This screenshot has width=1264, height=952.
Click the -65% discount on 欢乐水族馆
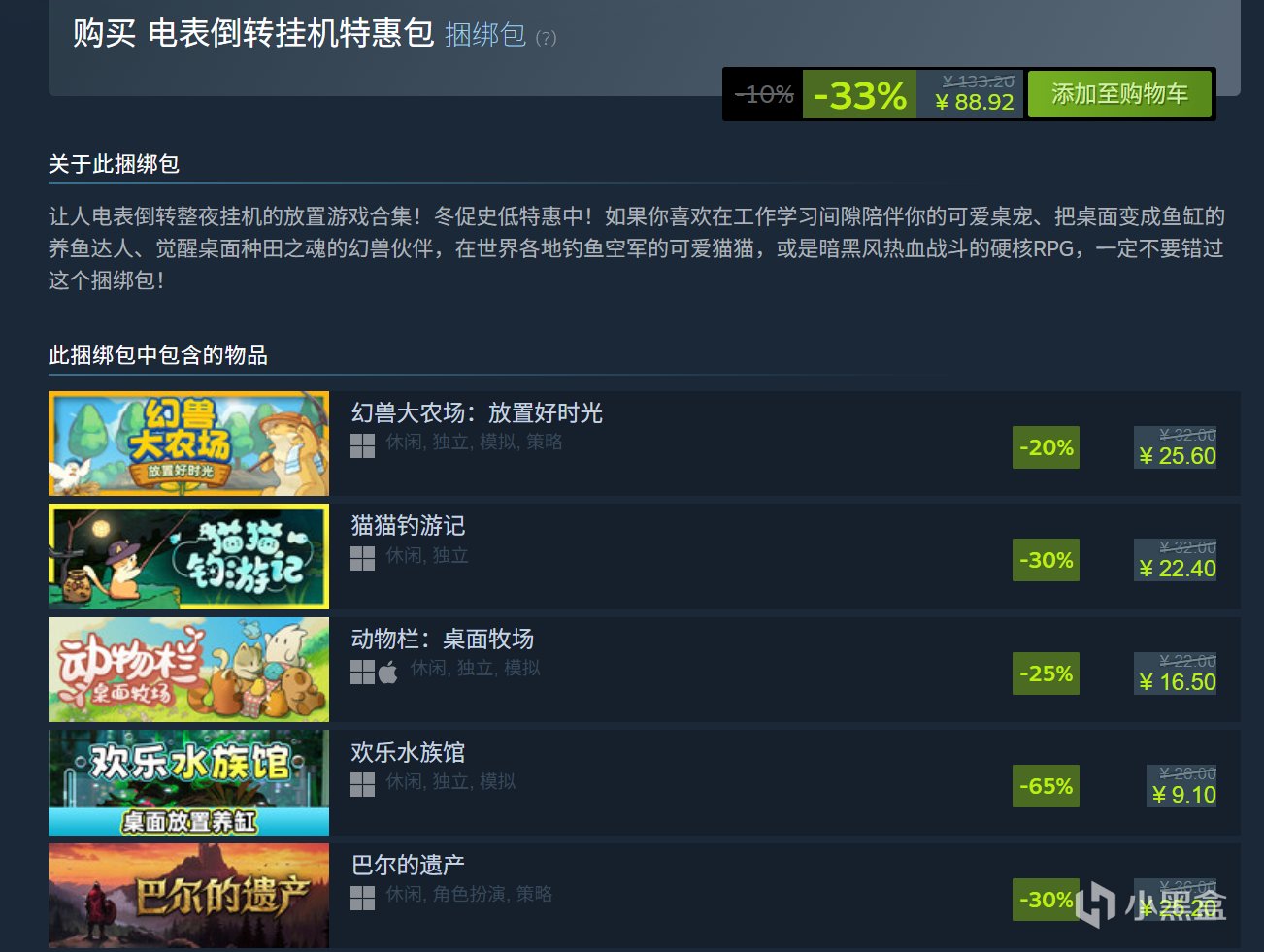[1046, 786]
